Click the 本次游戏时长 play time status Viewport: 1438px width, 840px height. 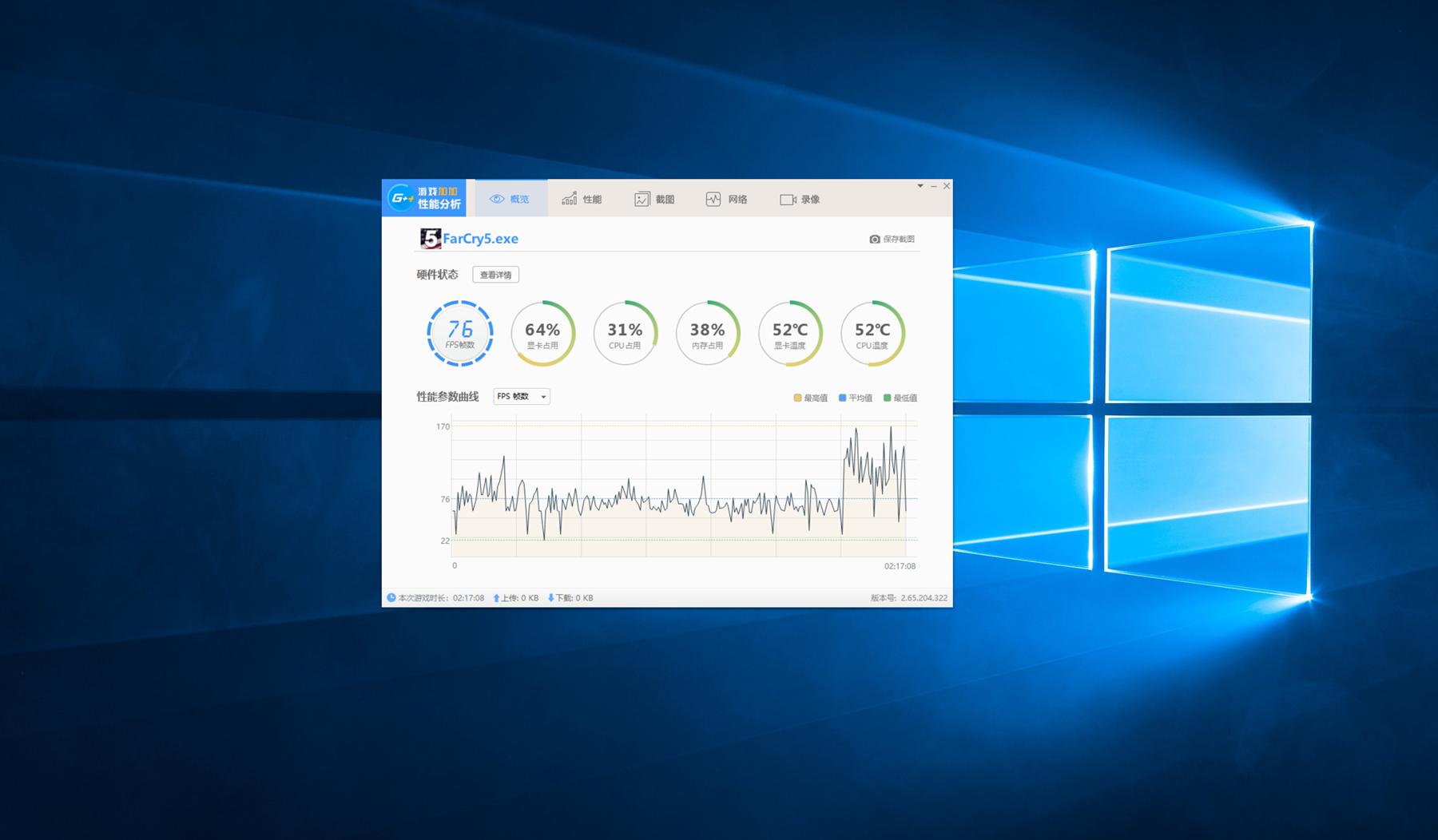[x=435, y=598]
